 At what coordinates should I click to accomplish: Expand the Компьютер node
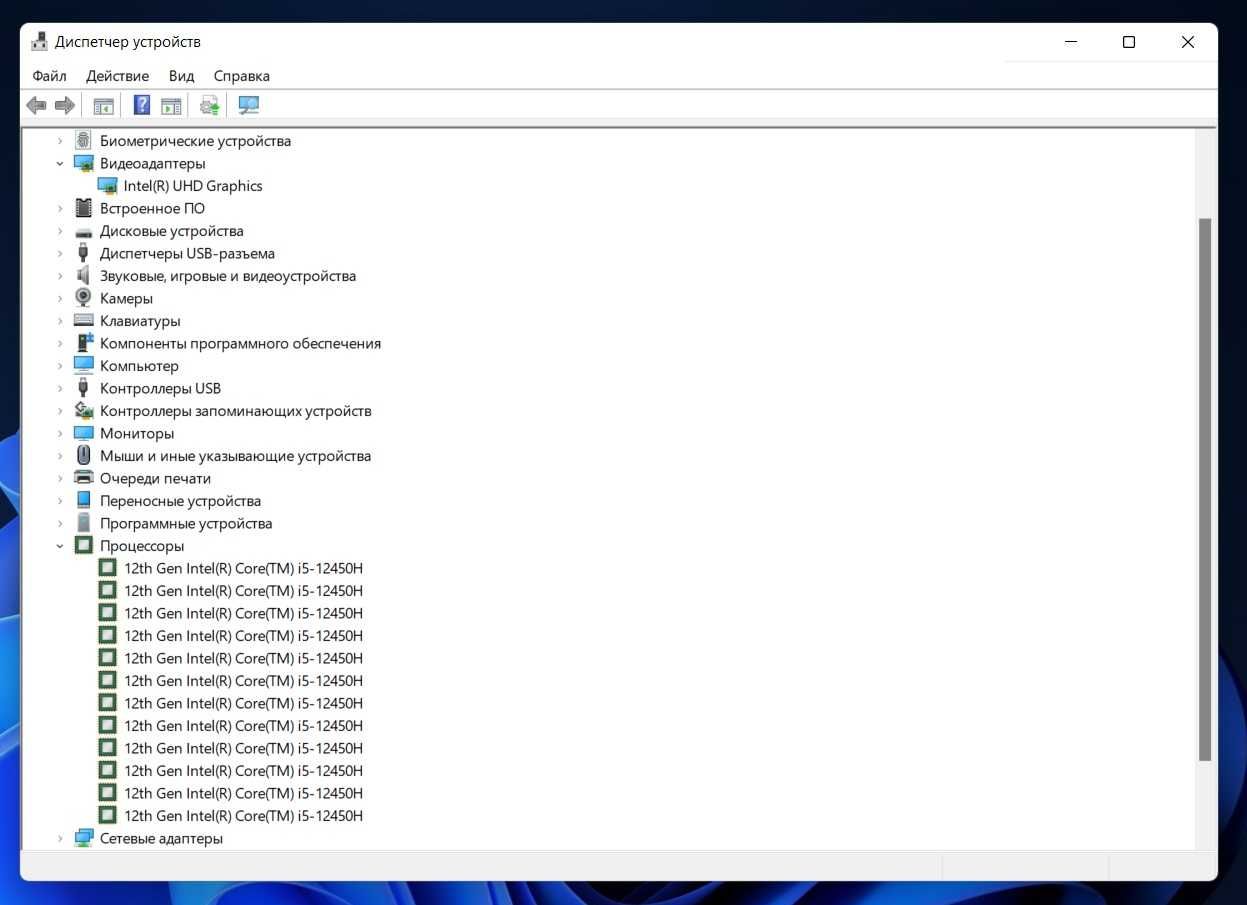tap(60, 366)
